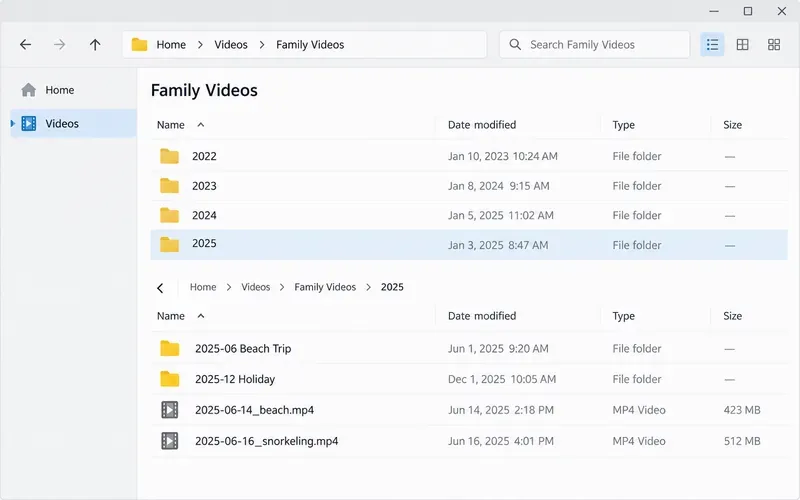
Task: Select the 2025-06 Beach Trip name
Action: [x=243, y=349]
